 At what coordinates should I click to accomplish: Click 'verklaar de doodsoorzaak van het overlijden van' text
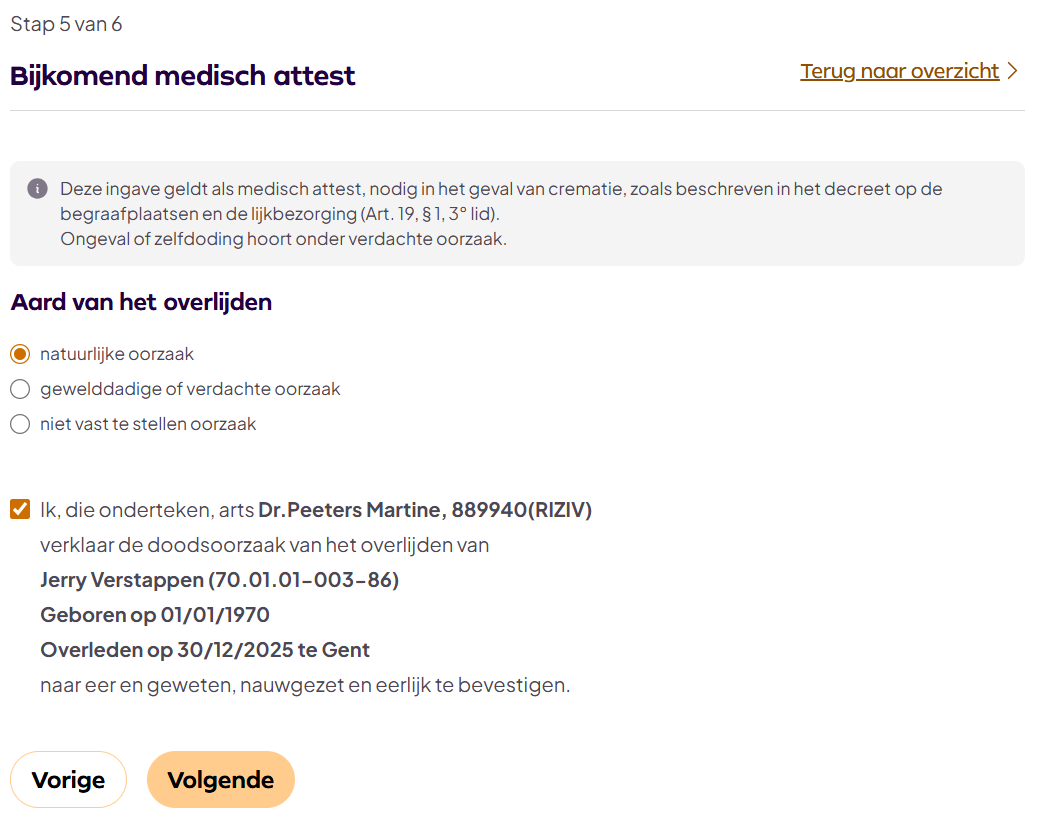(x=264, y=545)
